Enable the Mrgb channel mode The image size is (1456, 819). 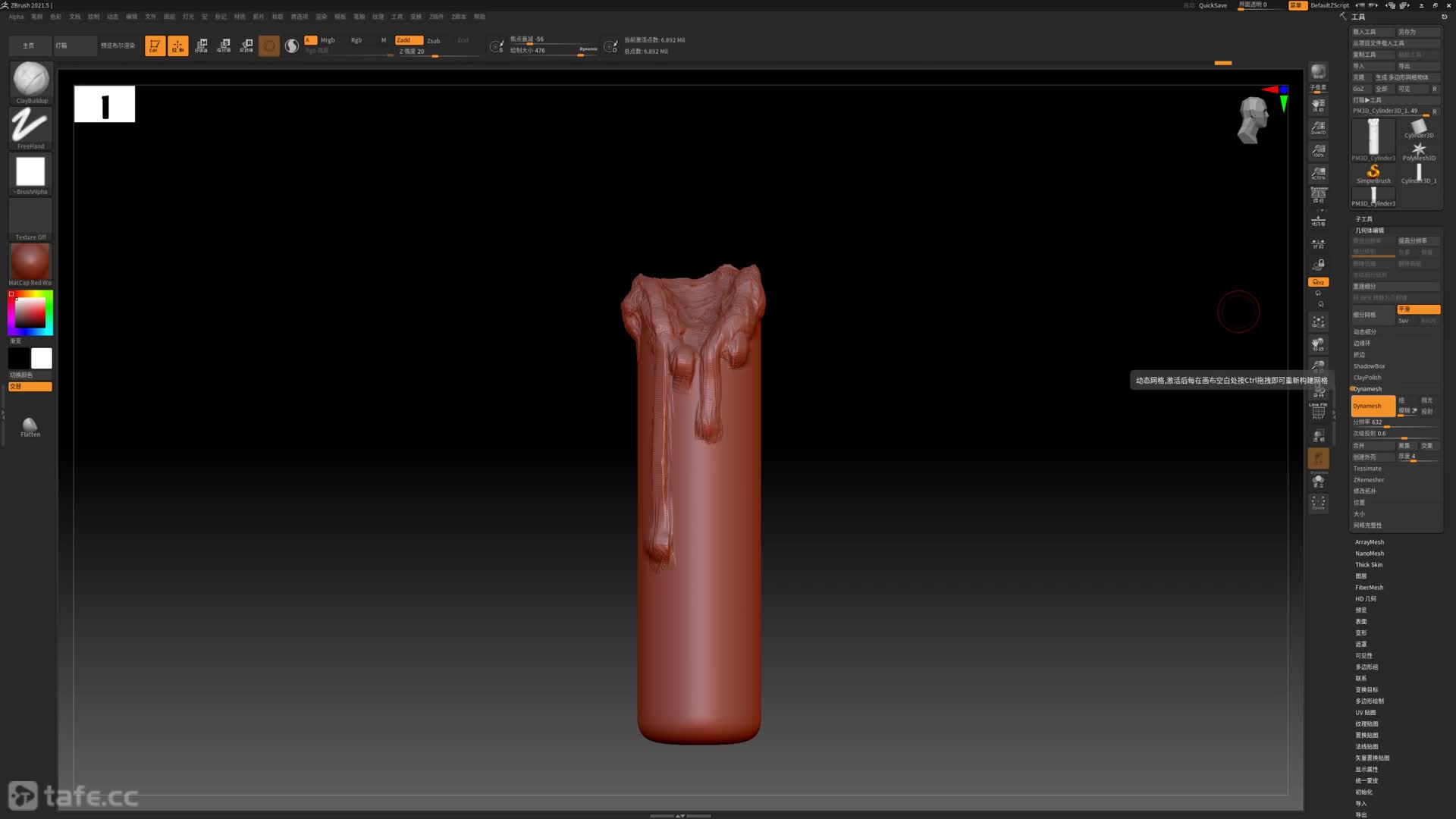pyautogui.click(x=328, y=40)
